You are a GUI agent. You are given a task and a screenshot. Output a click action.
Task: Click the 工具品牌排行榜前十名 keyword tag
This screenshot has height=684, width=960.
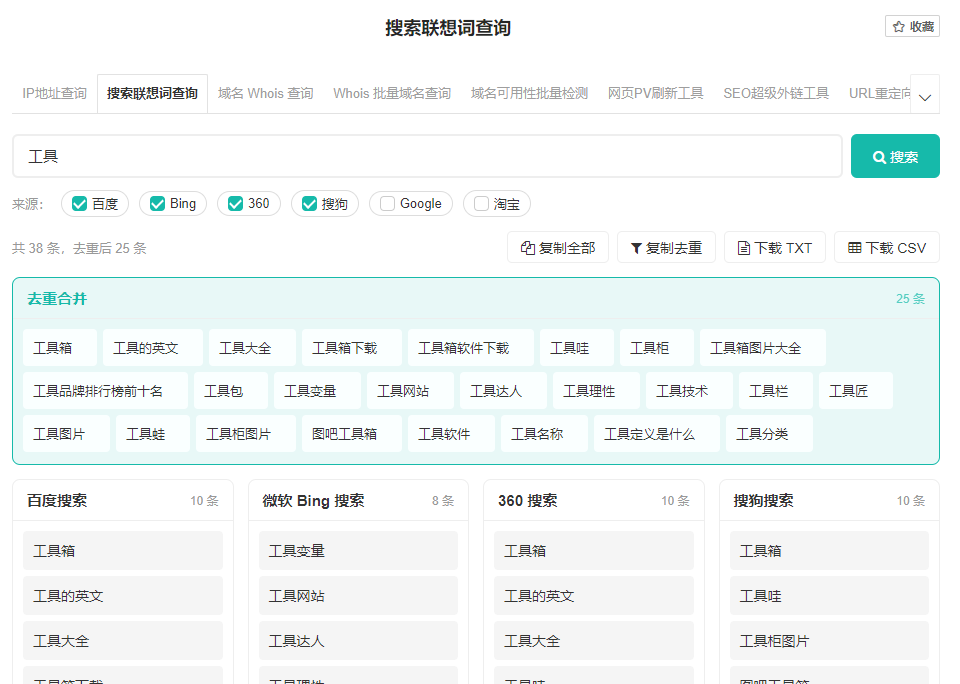(105, 391)
